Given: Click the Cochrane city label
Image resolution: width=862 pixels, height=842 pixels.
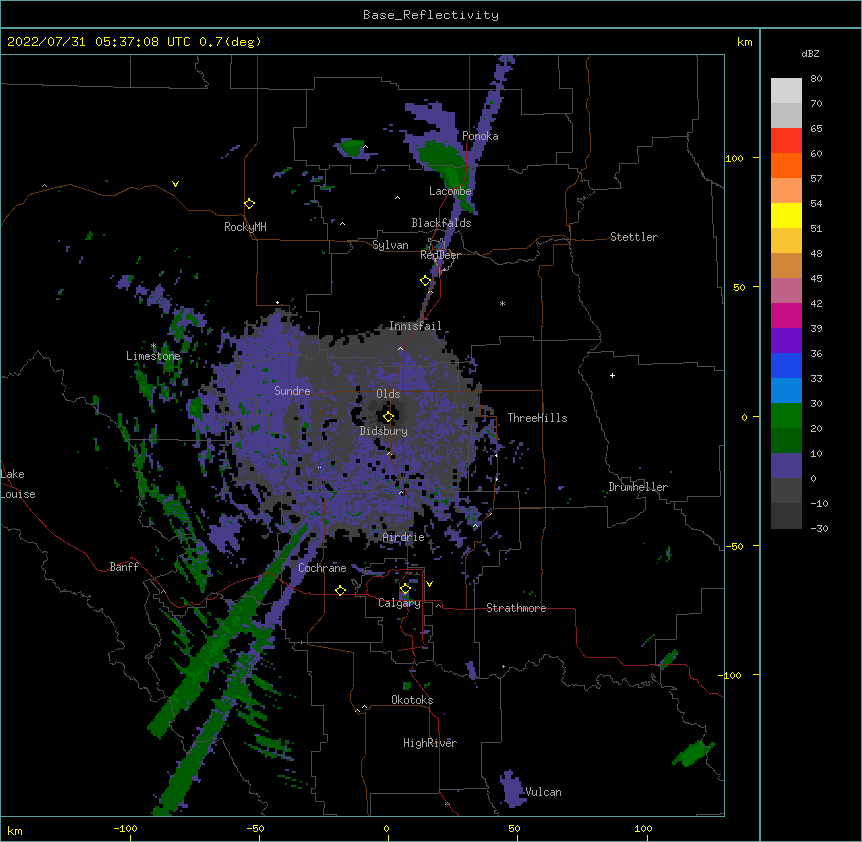Looking at the screenshot, I should [x=322, y=568].
